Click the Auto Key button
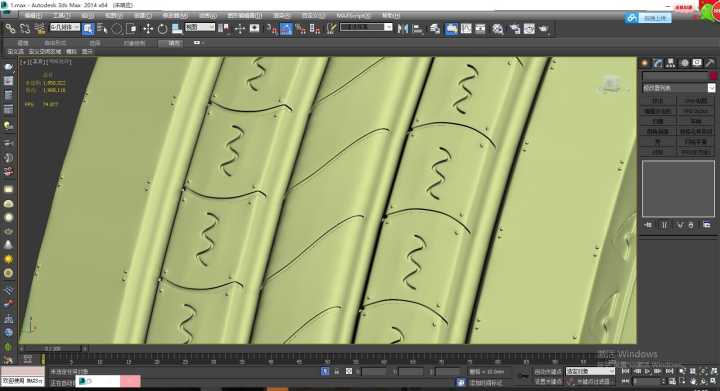Screen dimensions: 720x391 click(x=547, y=371)
